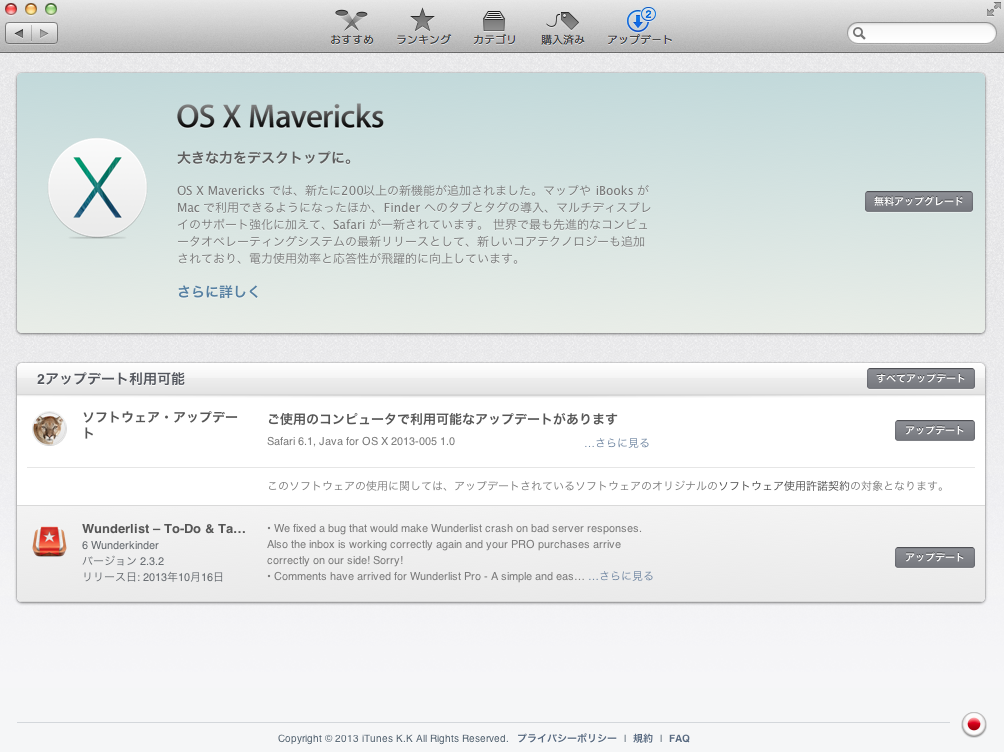Viewport: 1004px width, 752px height.
Task: Expand さらに見る for Safari 6.1 update
Action: point(620,442)
